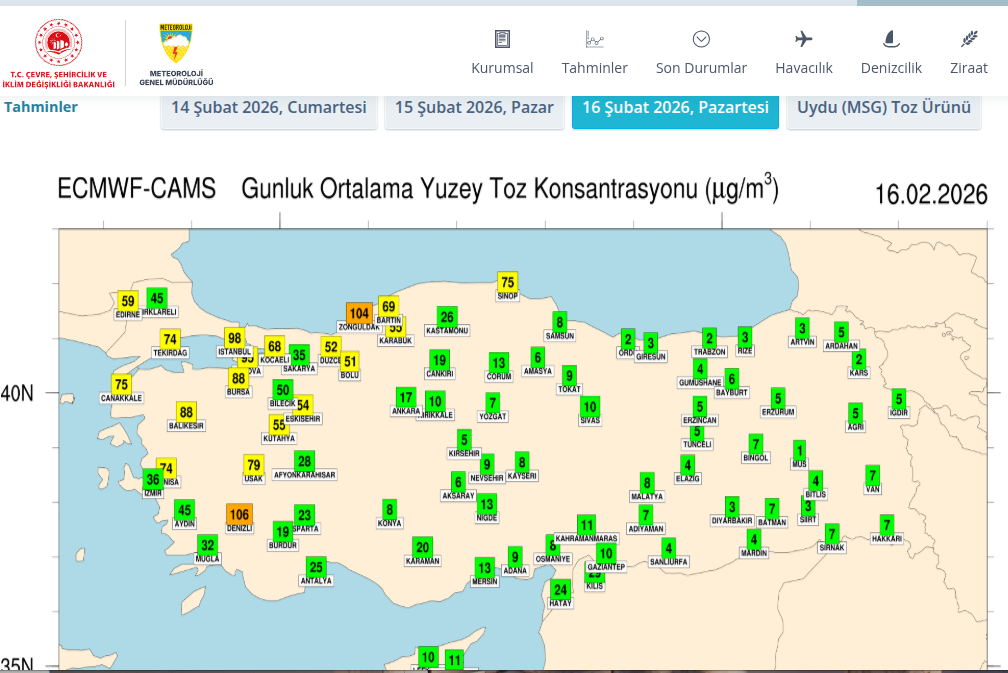This screenshot has height=673, width=1008.
Task: Click the Son Durumlar circle icon
Action: (701, 39)
